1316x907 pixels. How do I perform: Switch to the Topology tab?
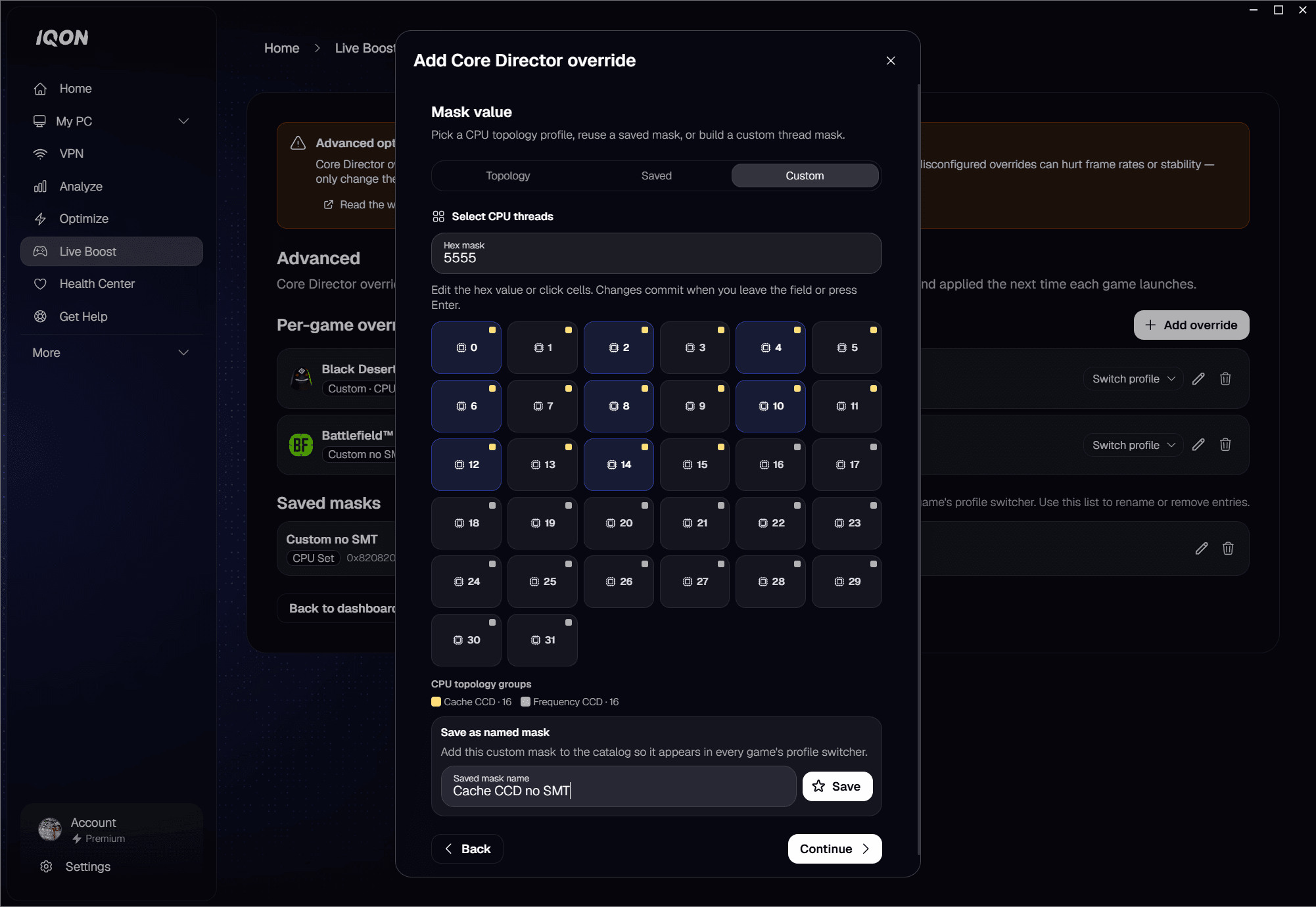507,176
